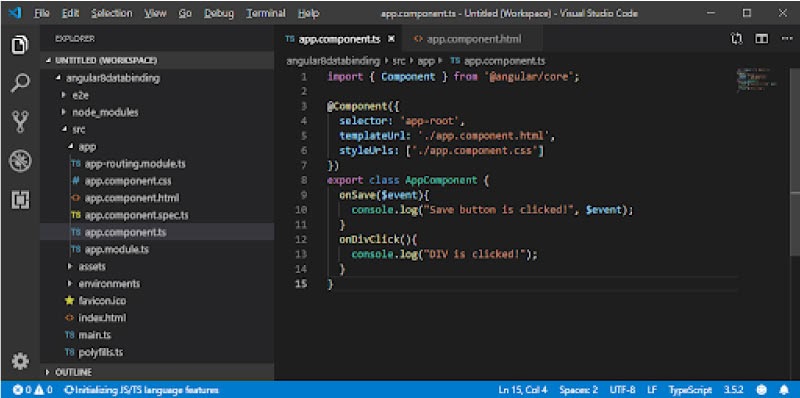Switch to the app.component.ts tab
Viewport: 800px width, 398px height.
click(x=339, y=39)
